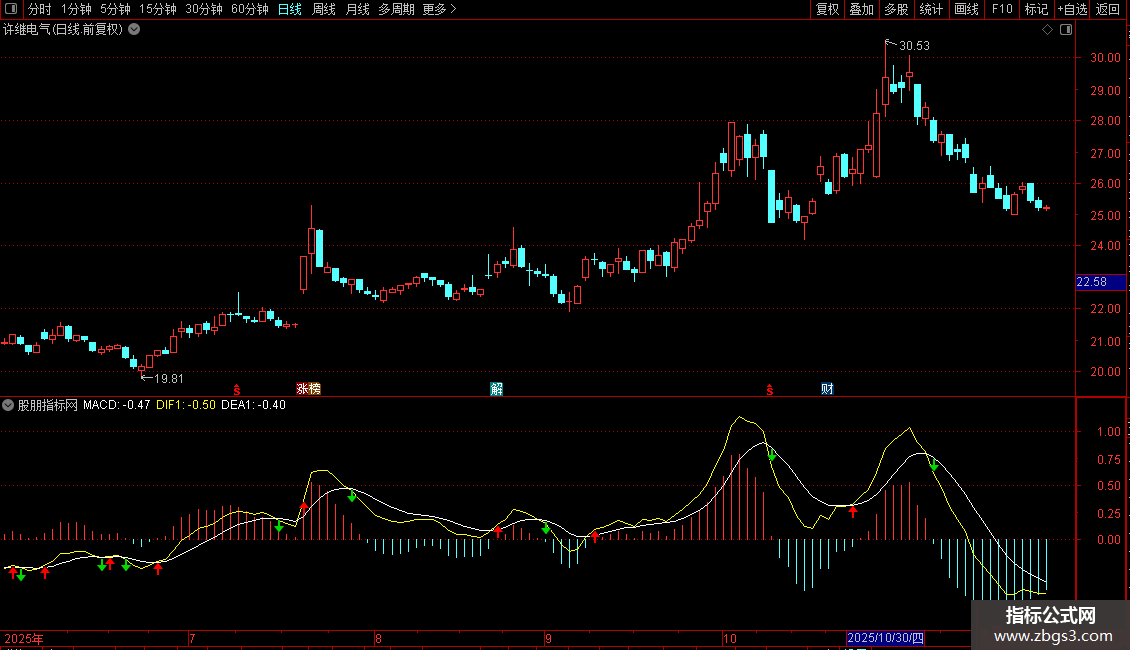Toggle the right side panel icon
The image size is (1130, 650).
pos(1066,30)
